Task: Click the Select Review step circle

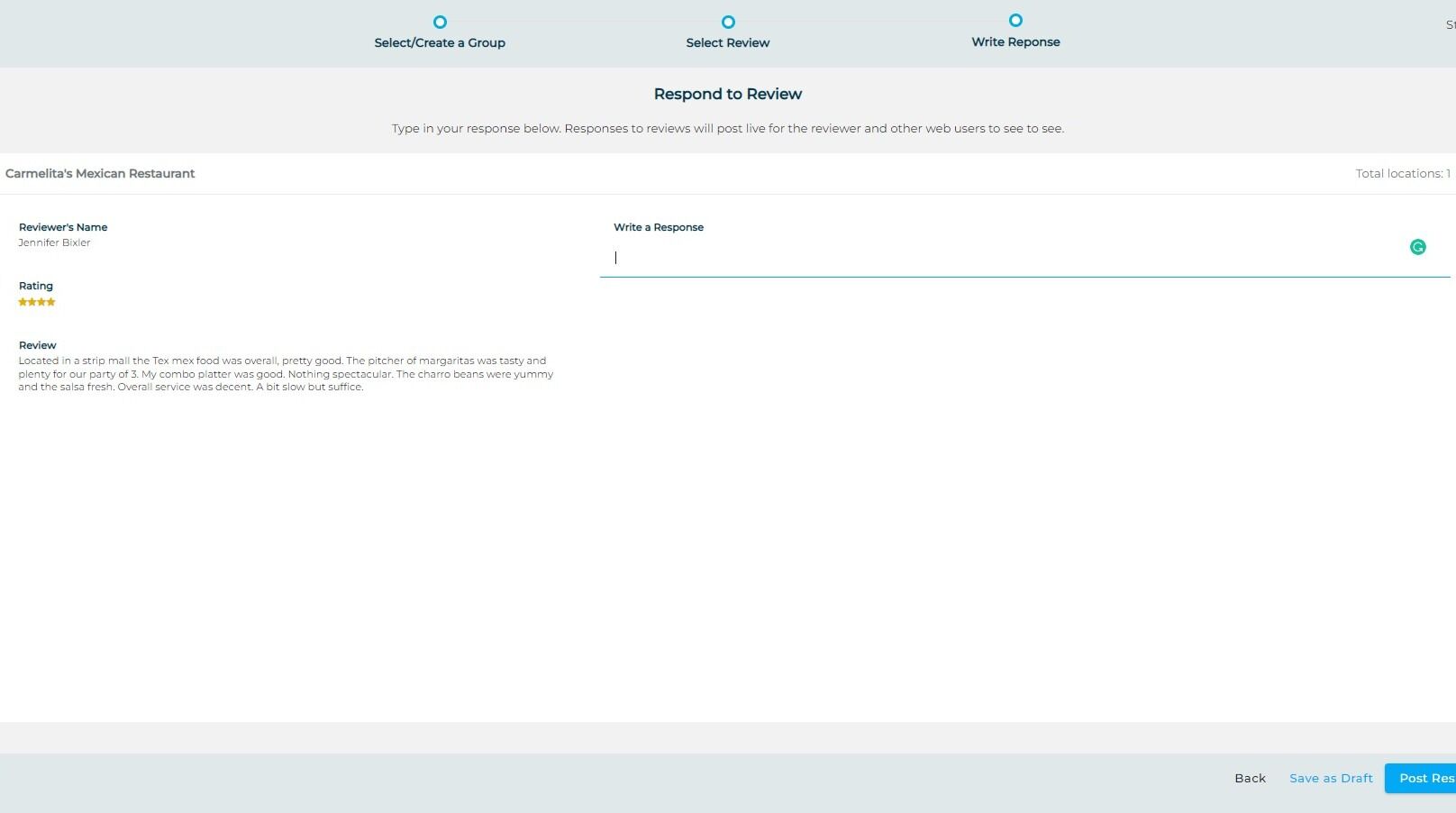Action: (x=728, y=22)
